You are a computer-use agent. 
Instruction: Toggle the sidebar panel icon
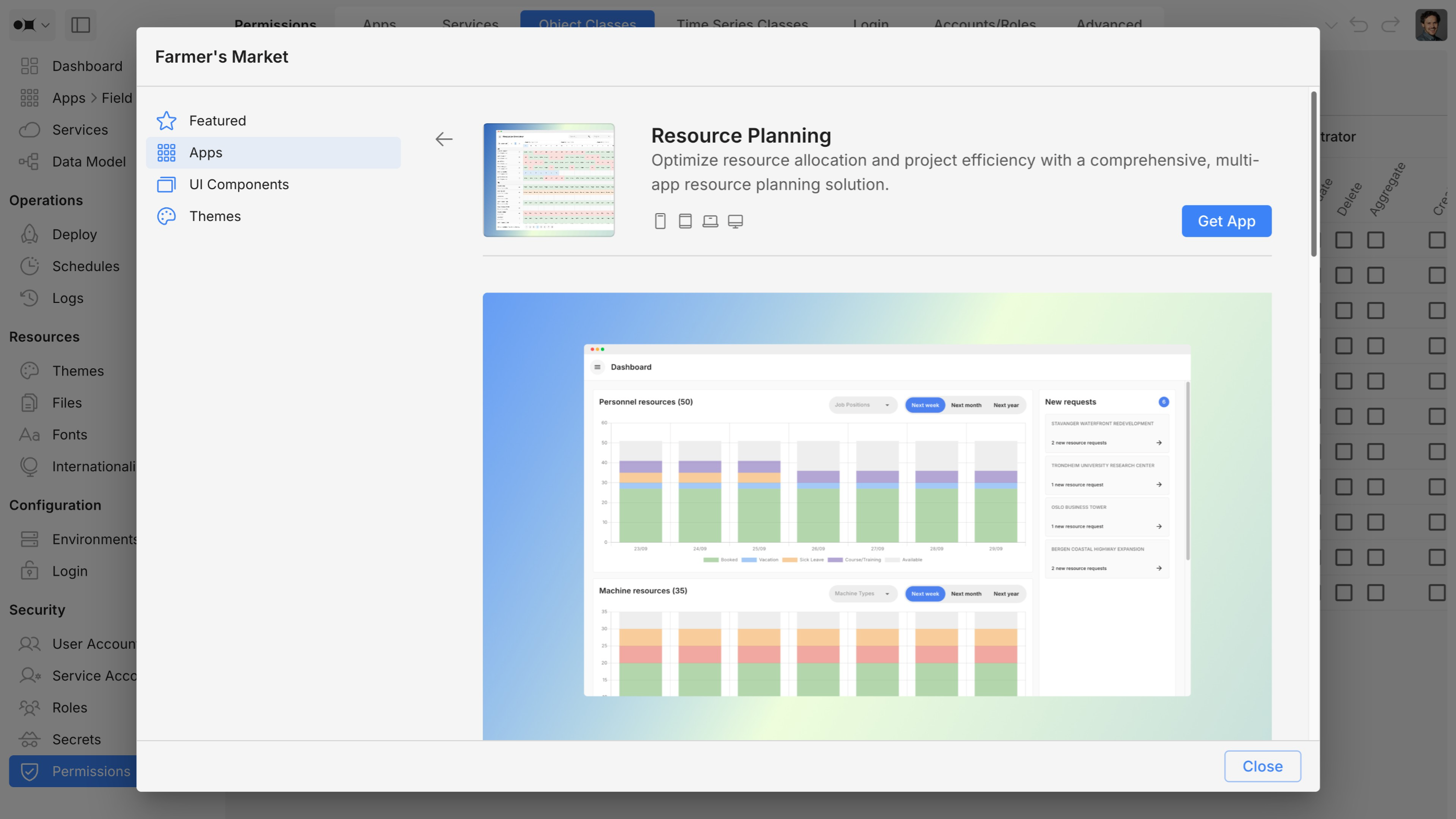click(80, 25)
